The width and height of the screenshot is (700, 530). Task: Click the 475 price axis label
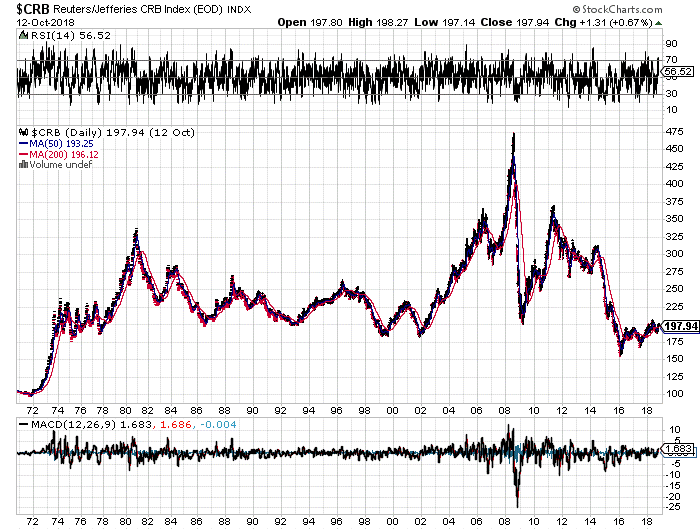674,132
